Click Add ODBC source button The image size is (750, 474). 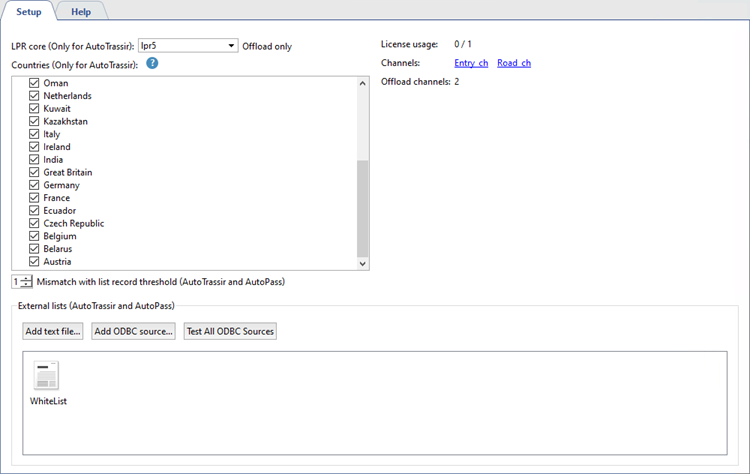[x=133, y=331]
